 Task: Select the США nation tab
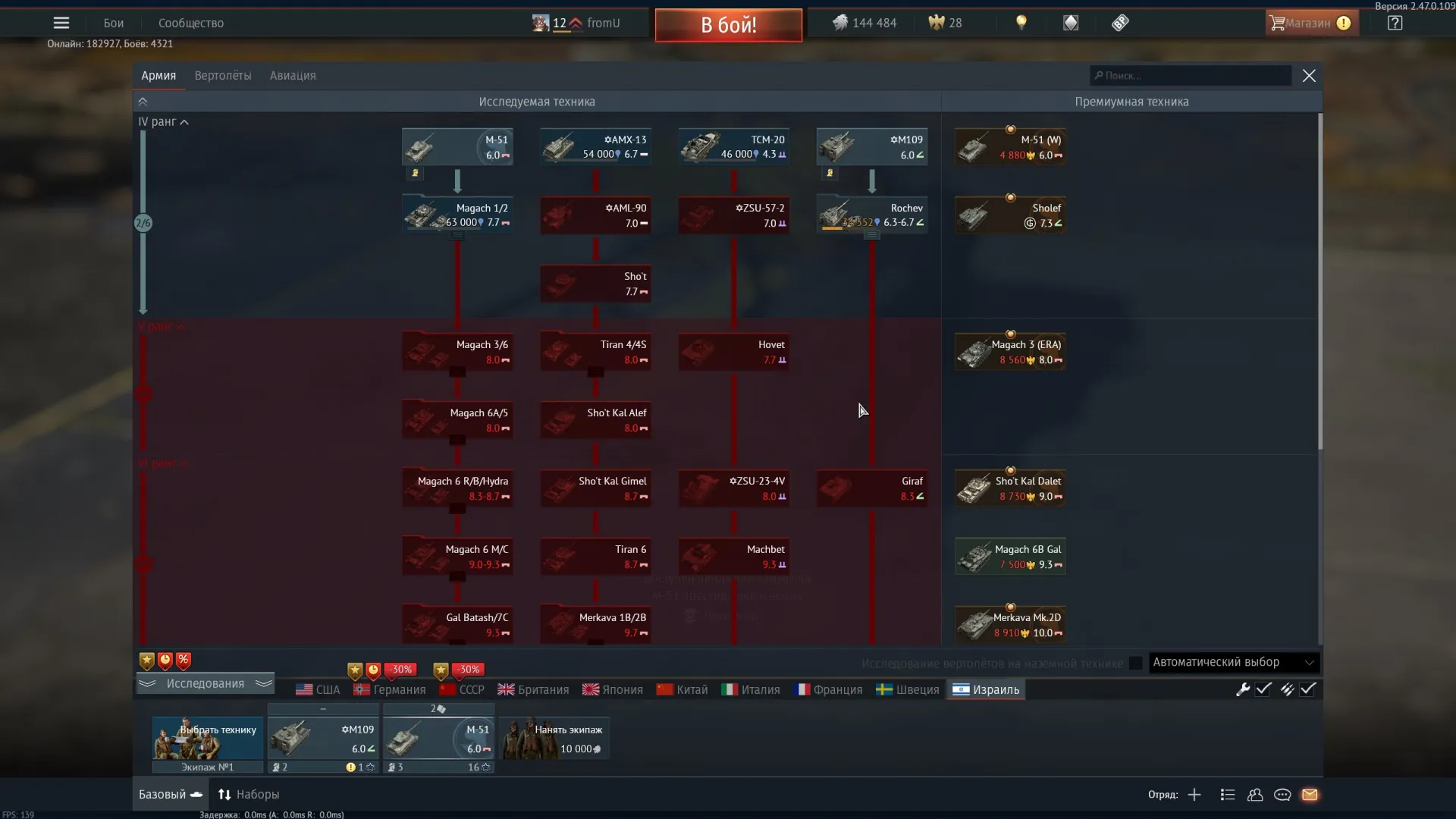pyautogui.click(x=318, y=689)
